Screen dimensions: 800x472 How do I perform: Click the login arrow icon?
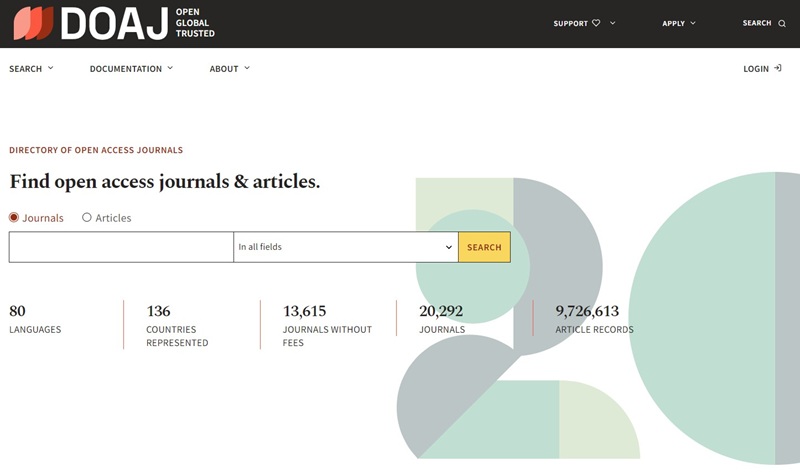[x=778, y=68]
